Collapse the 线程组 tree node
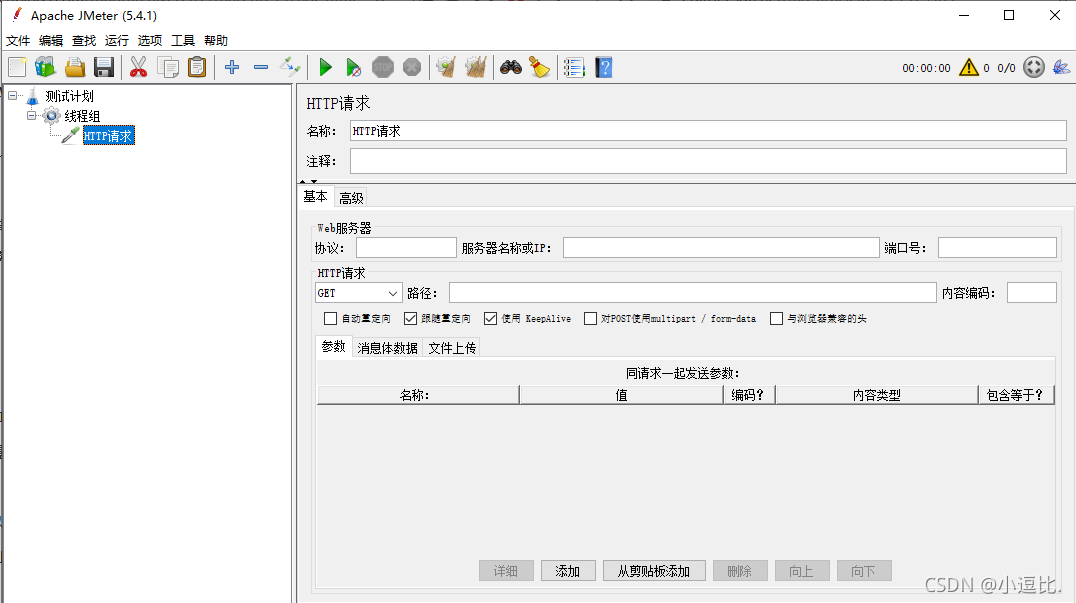Viewport: 1076px width, 603px height. [32, 116]
